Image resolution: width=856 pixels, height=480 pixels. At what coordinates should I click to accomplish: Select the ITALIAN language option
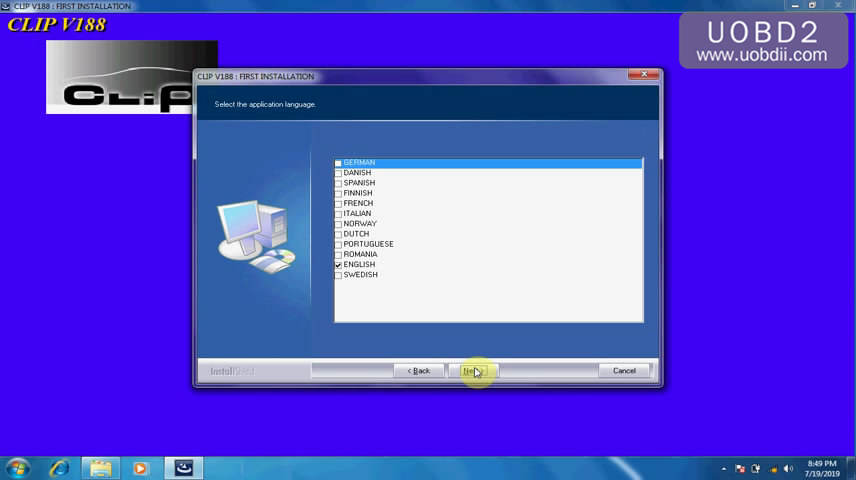[x=339, y=214]
